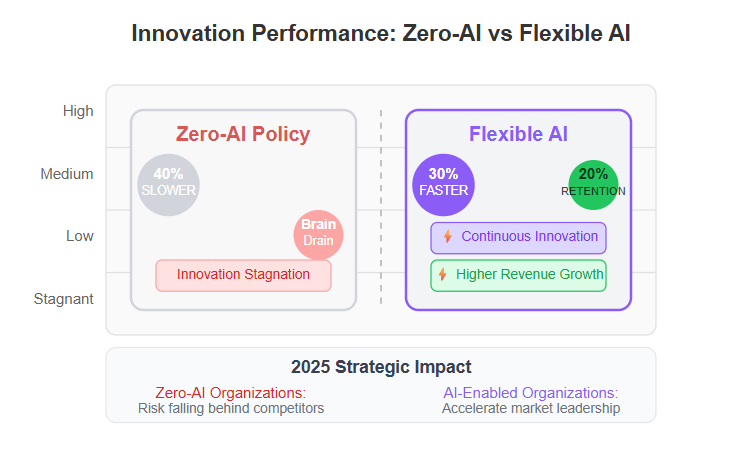This screenshot has height=473, width=753.
Task: Select the 2025 Strategic Impact heading
Action: [x=381, y=367]
